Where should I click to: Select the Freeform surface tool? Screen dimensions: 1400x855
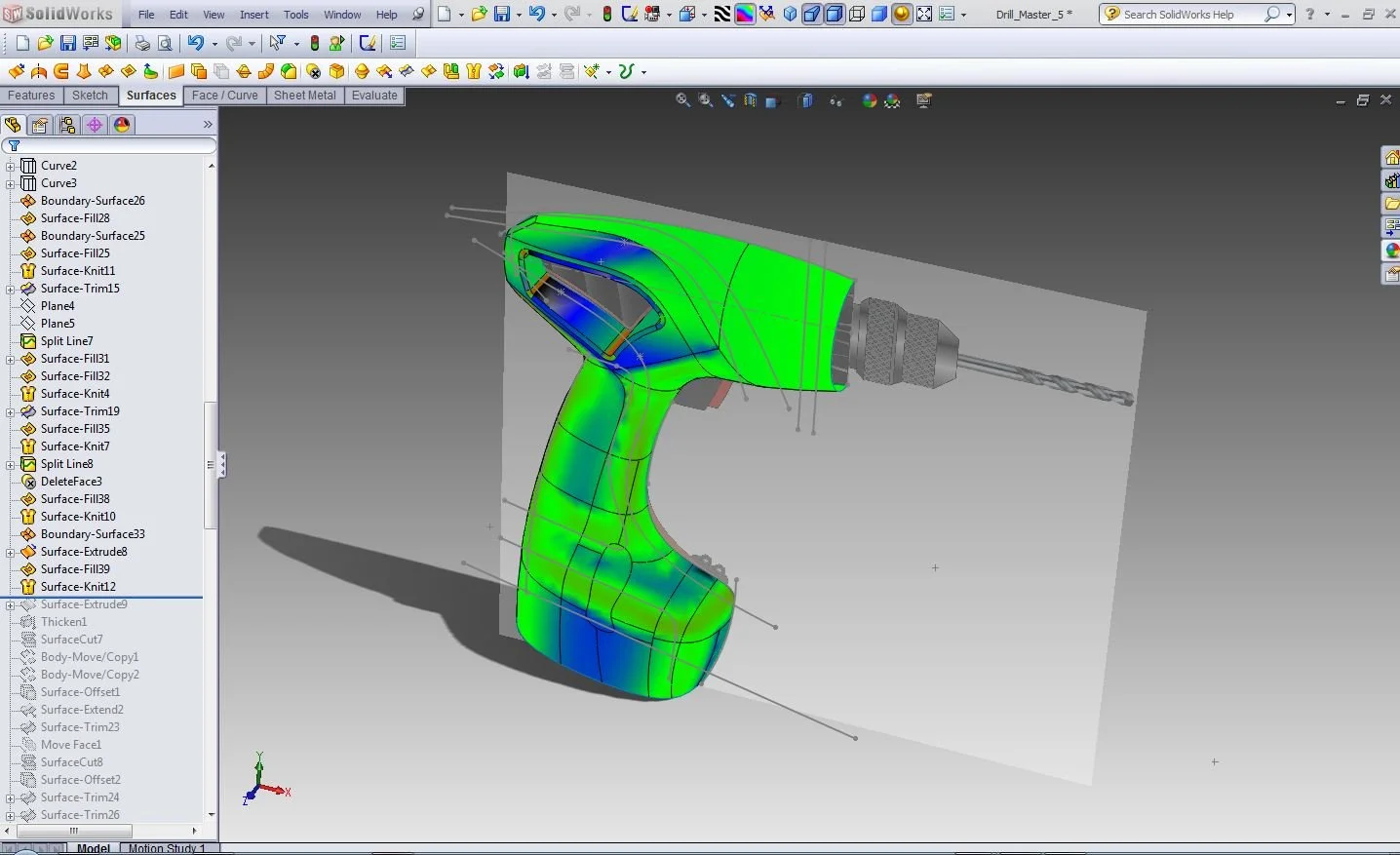click(x=150, y=71)
